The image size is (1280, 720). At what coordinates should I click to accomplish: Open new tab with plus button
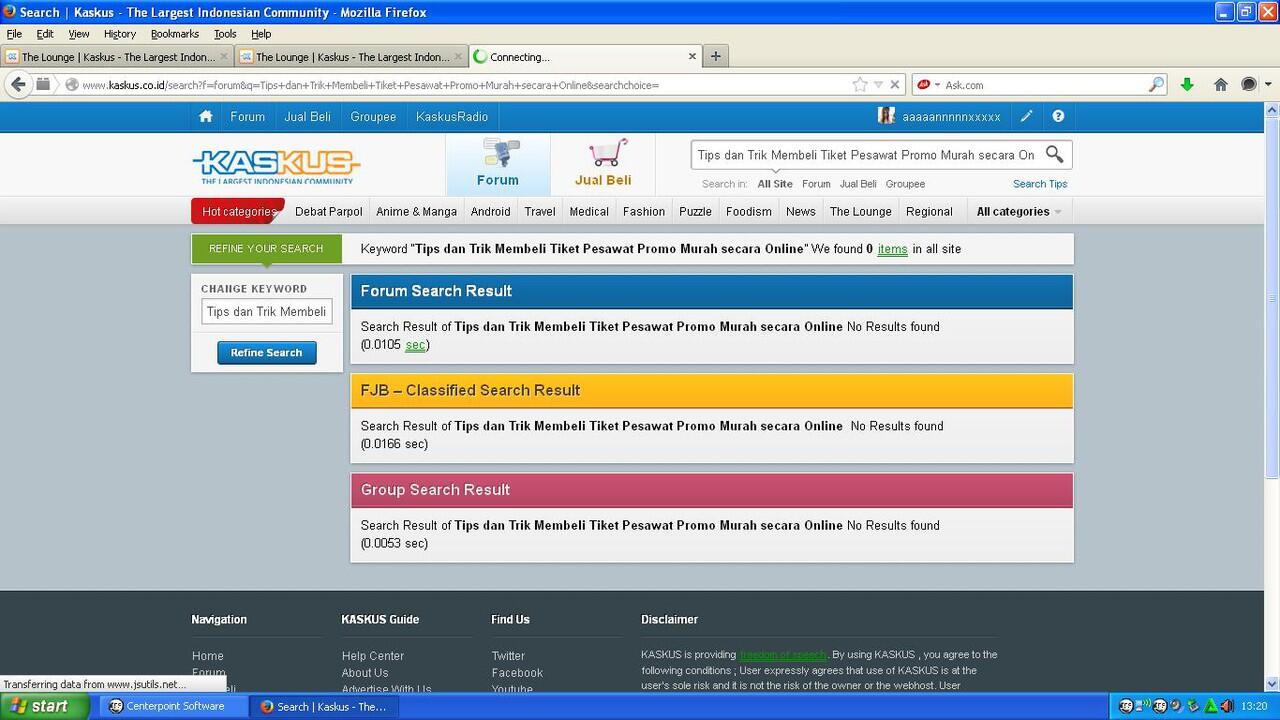(715, 57)
